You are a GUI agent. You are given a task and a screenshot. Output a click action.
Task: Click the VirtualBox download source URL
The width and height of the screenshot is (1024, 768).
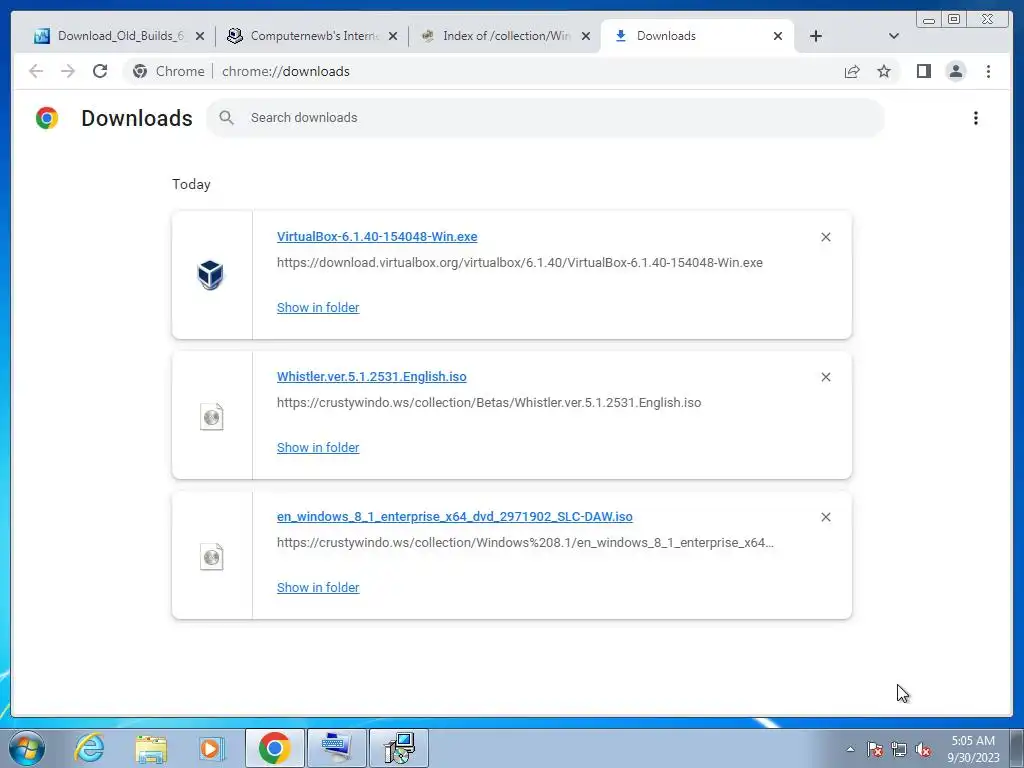[520, 263]
